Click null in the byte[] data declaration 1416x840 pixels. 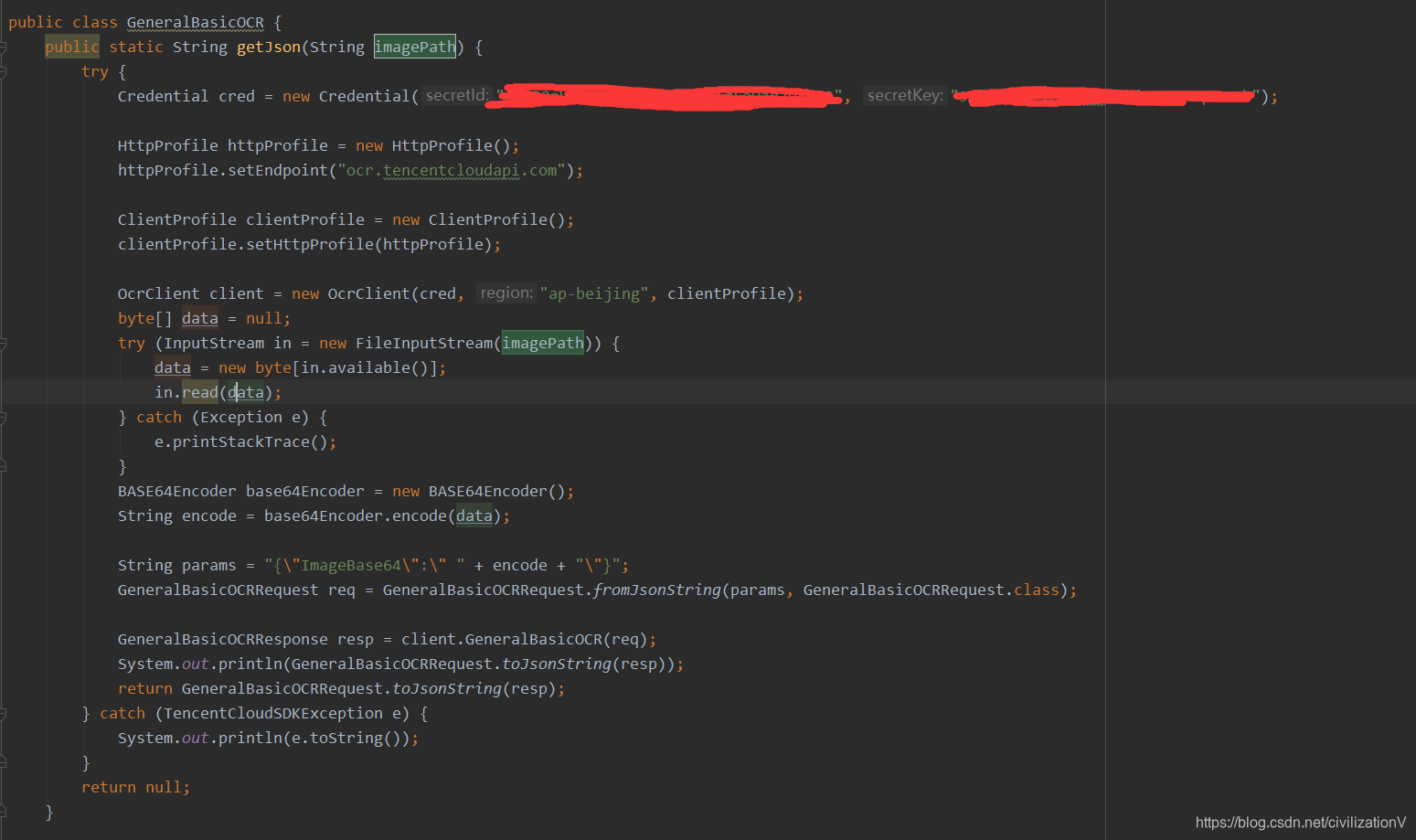(x=264, y=319)
